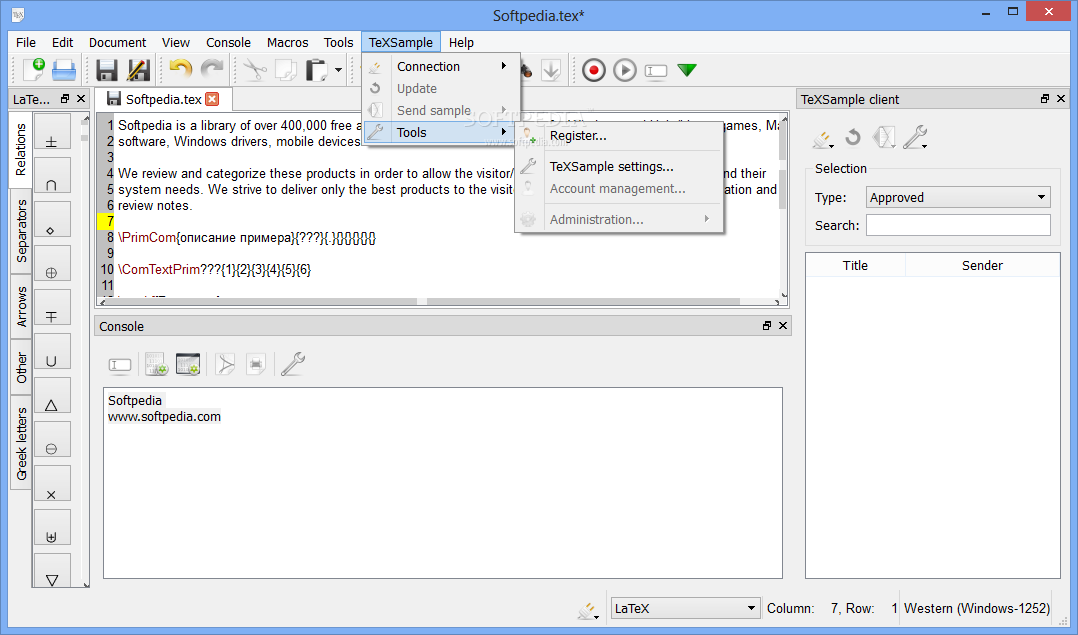Switch to the Other symbols tab
This screenshot has width=1078, height=635.
(x=21, y=368)
